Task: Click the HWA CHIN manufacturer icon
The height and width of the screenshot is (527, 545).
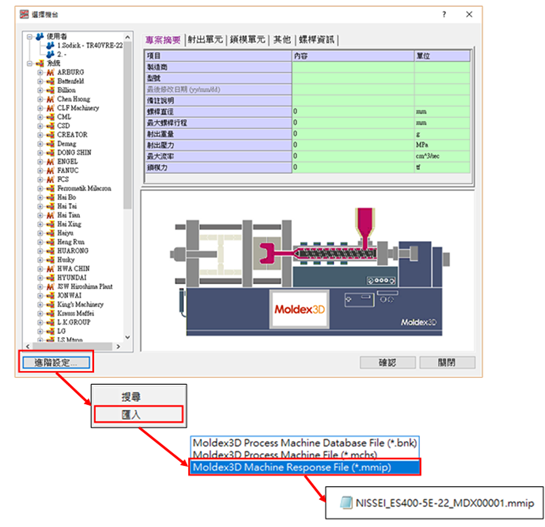Action: (x=50, y=269)
